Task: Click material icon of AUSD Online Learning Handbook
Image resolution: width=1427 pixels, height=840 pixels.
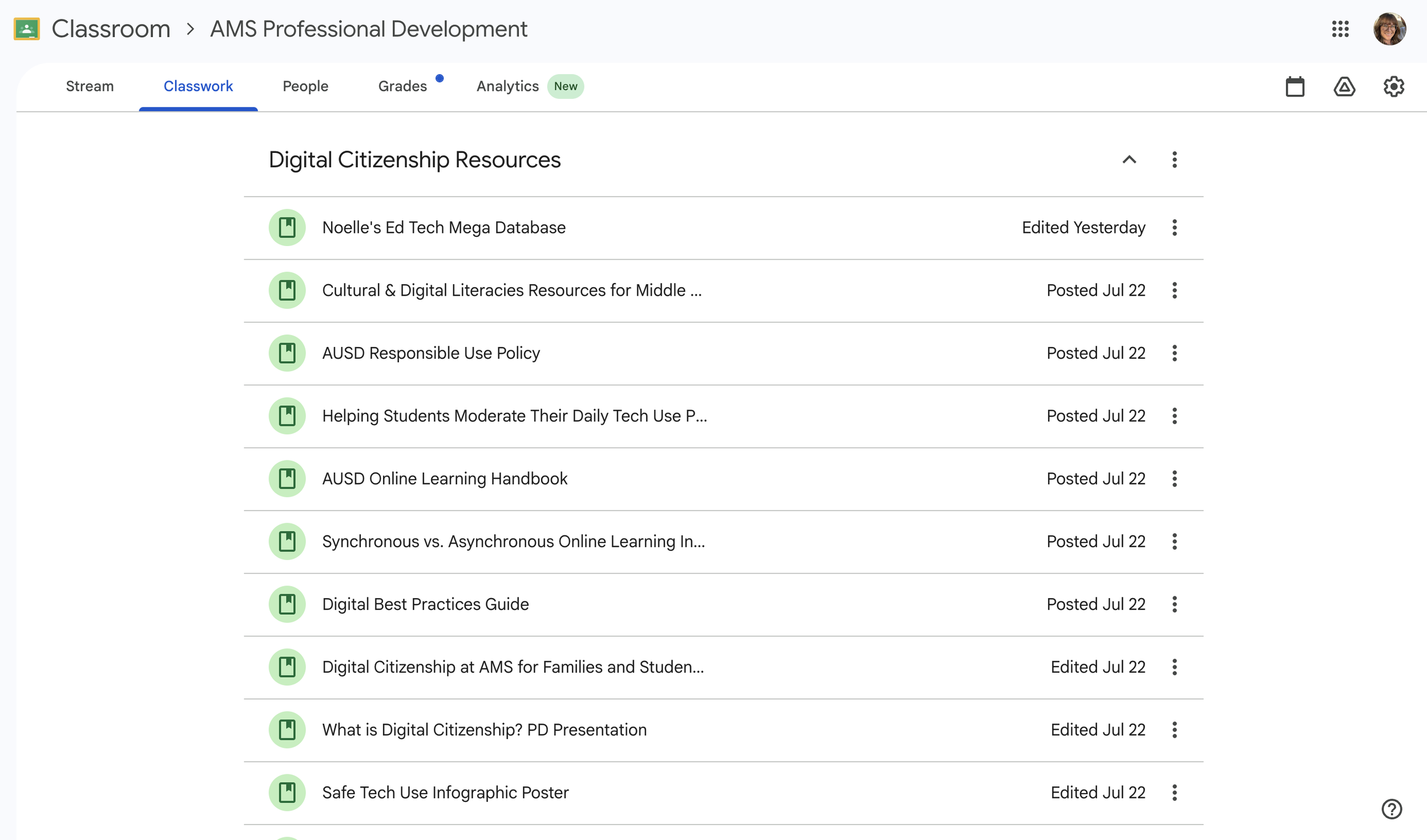Action: [x=287, y=479]
